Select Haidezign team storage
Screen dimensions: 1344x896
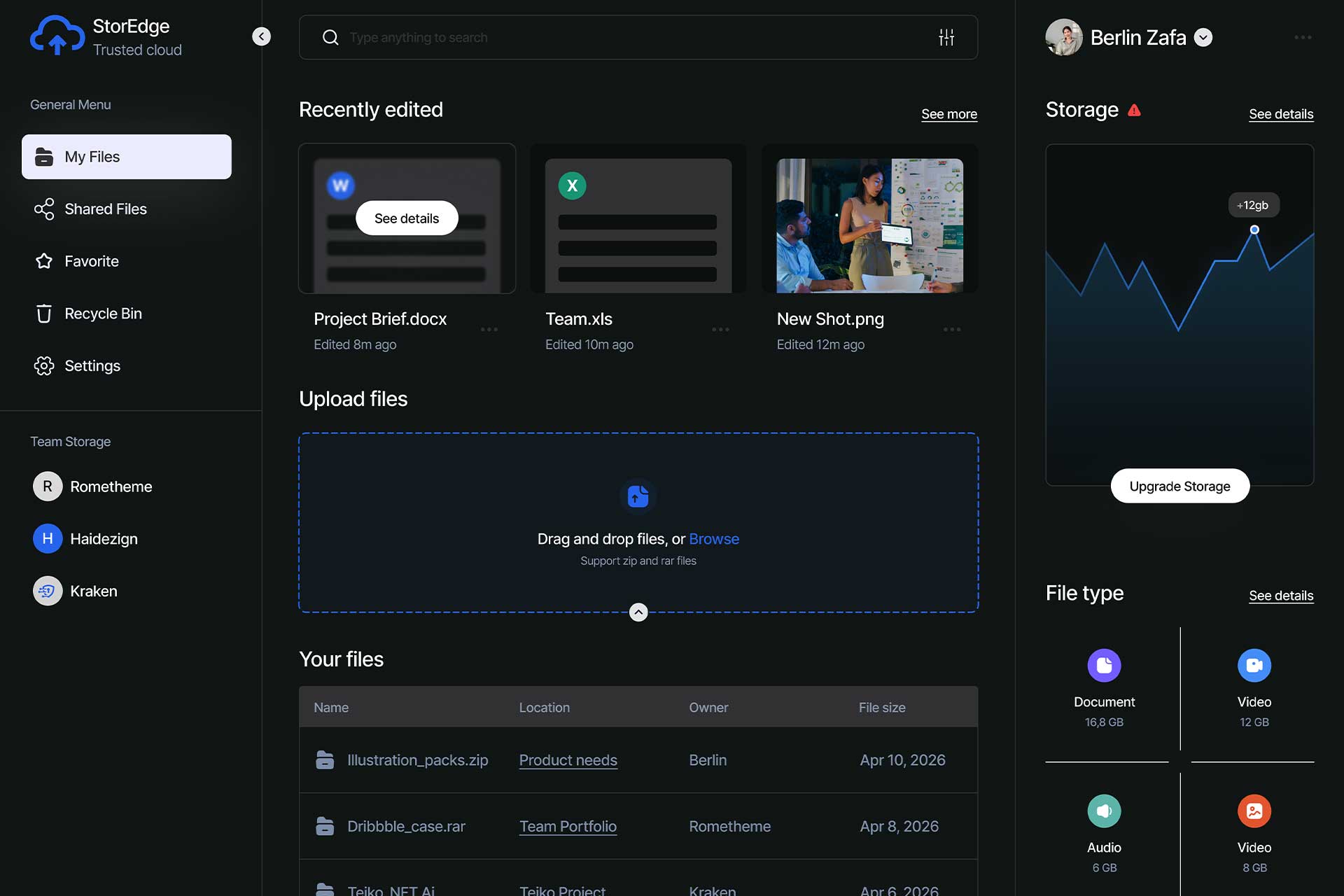(103, 538)
